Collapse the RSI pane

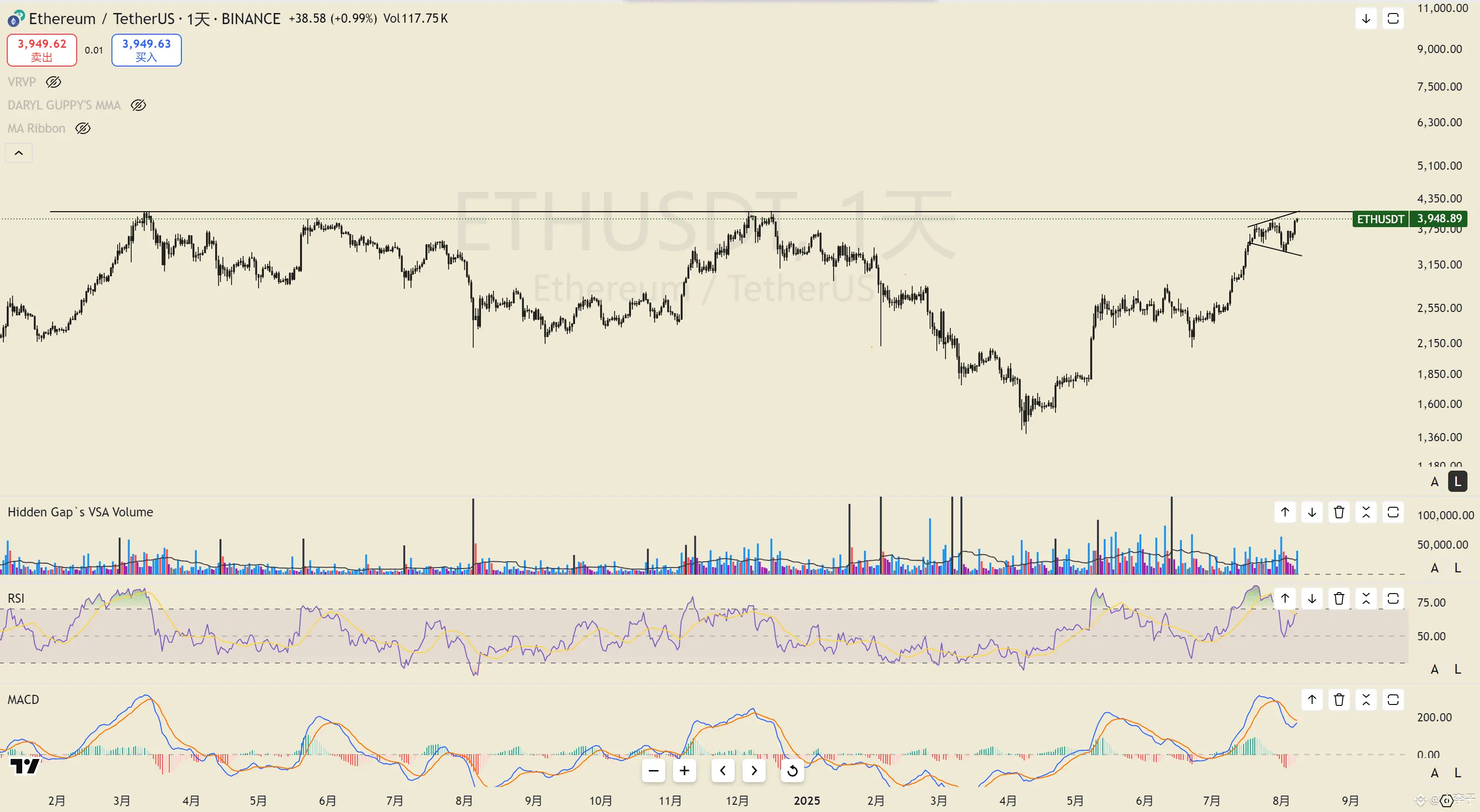1366,598
